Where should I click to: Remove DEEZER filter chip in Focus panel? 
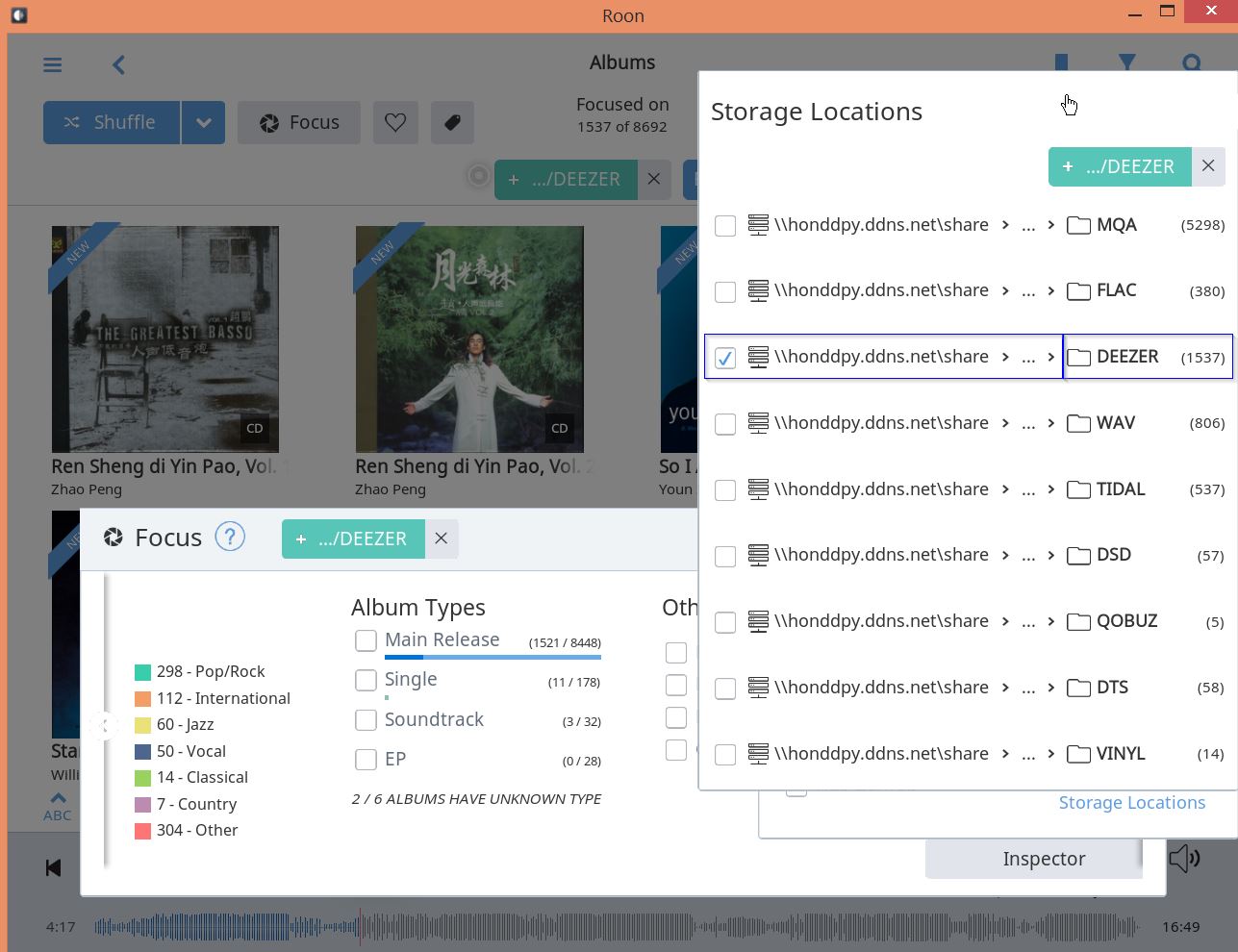click(x=442, y=539)
